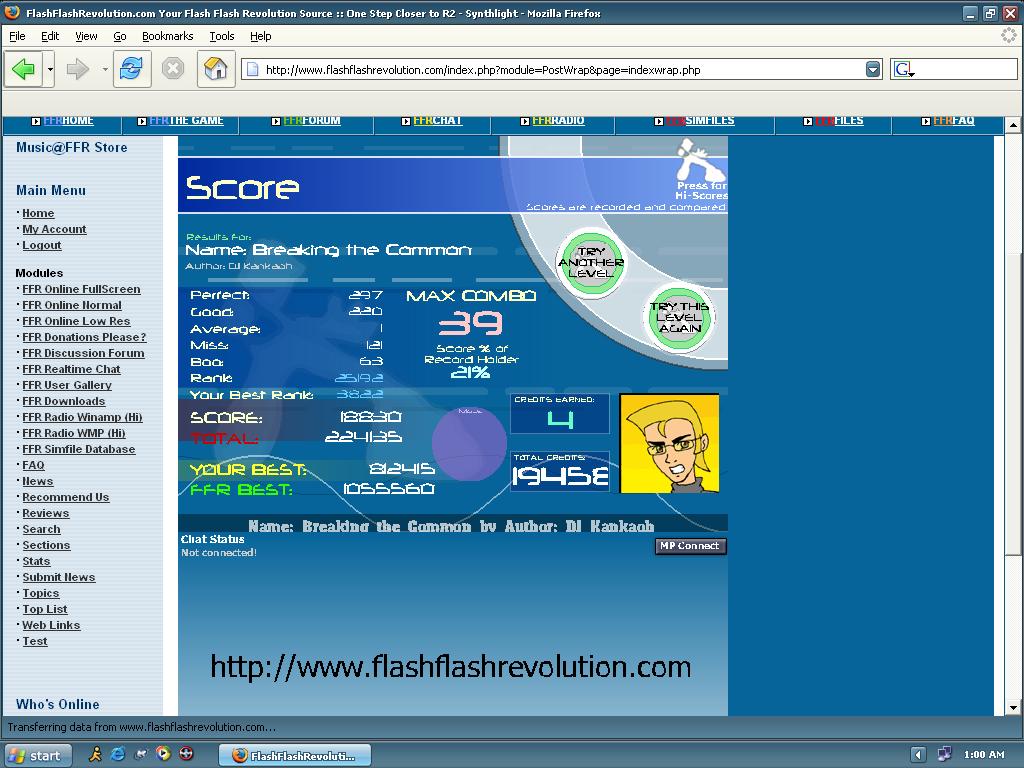Image resolution: width=1024 pixels, height=768 pixels.
Task: Click Try Another Level button
Action: [x=591, y=263]
